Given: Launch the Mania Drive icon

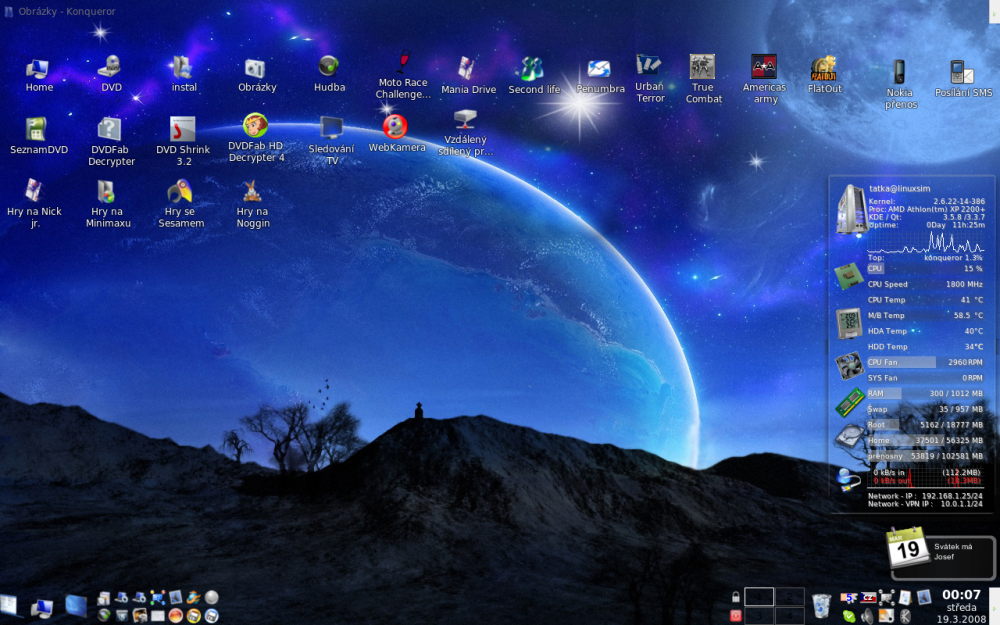Looking at the screenshot, I should (x=468, y=77).
